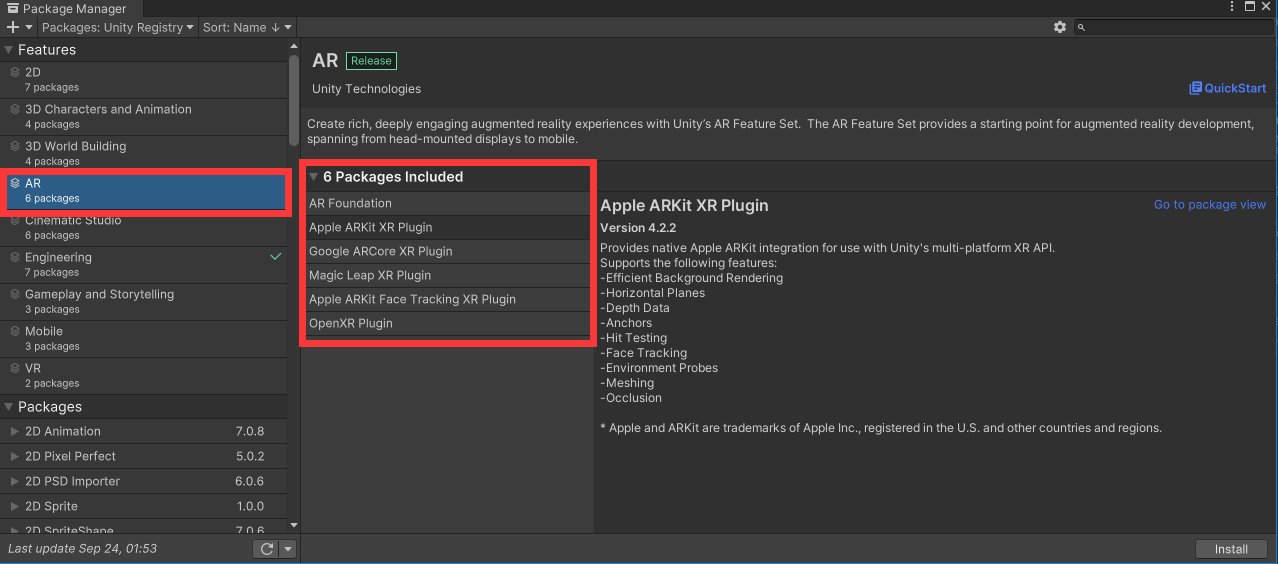The width and height of the screenshot is (1278, 564).
Task: Click Version 4.2.2 text
Action: click(638, 228)
